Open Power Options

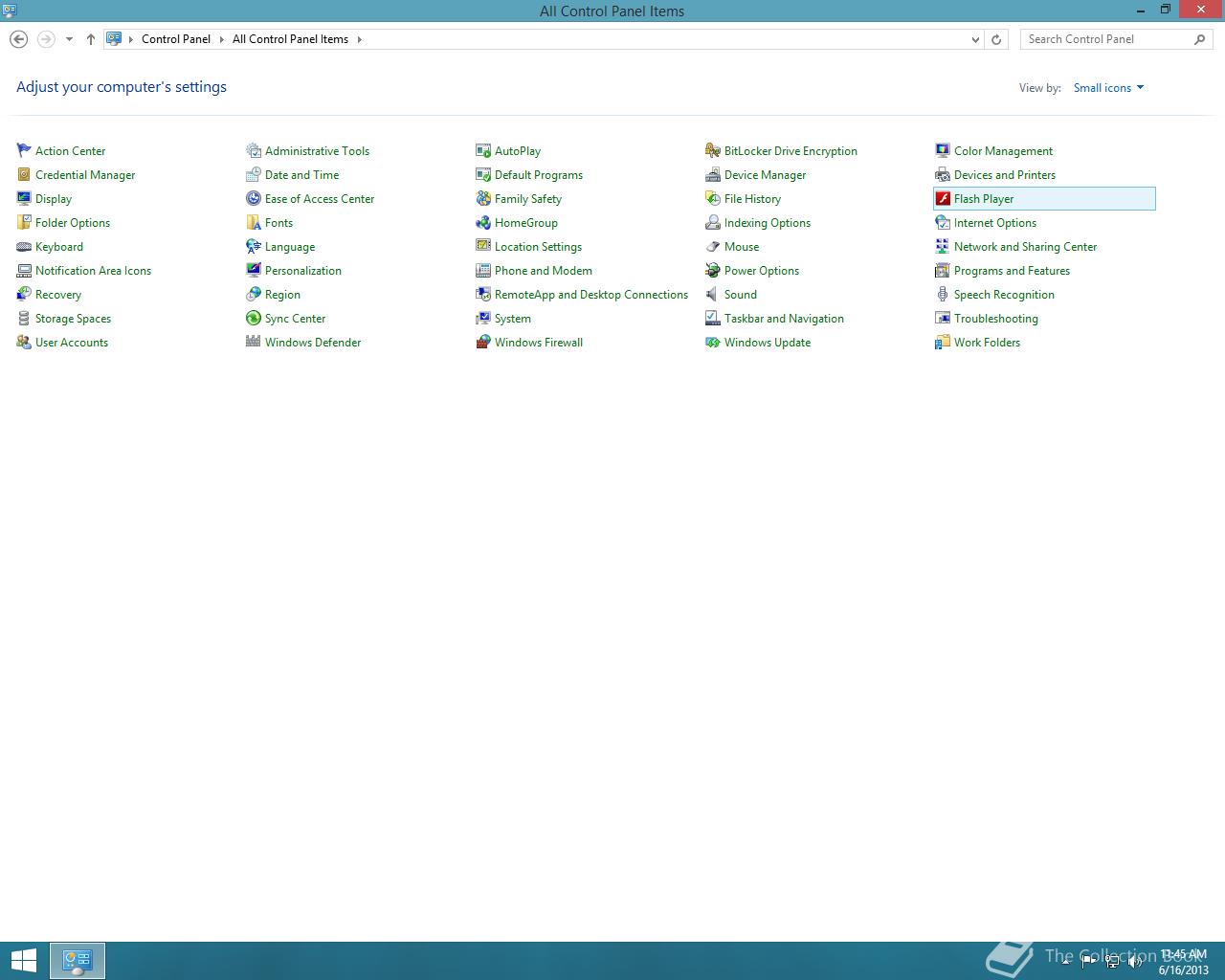762,270
